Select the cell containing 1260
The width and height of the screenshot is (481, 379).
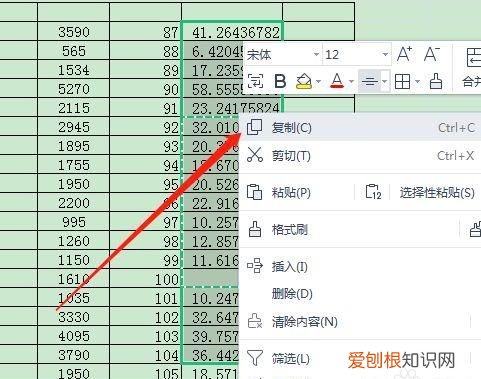point(74,241)
